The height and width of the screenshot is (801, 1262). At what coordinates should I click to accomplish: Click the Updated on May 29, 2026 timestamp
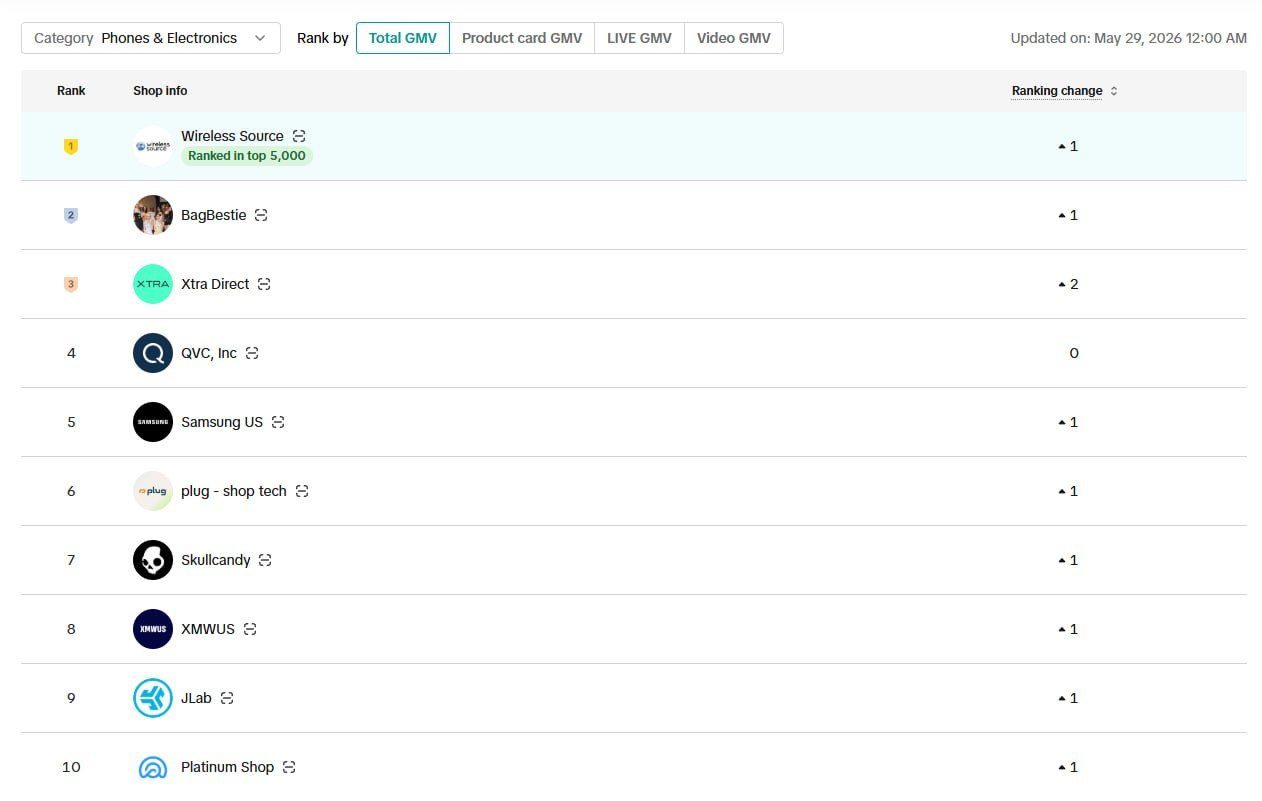[1128, 38]
